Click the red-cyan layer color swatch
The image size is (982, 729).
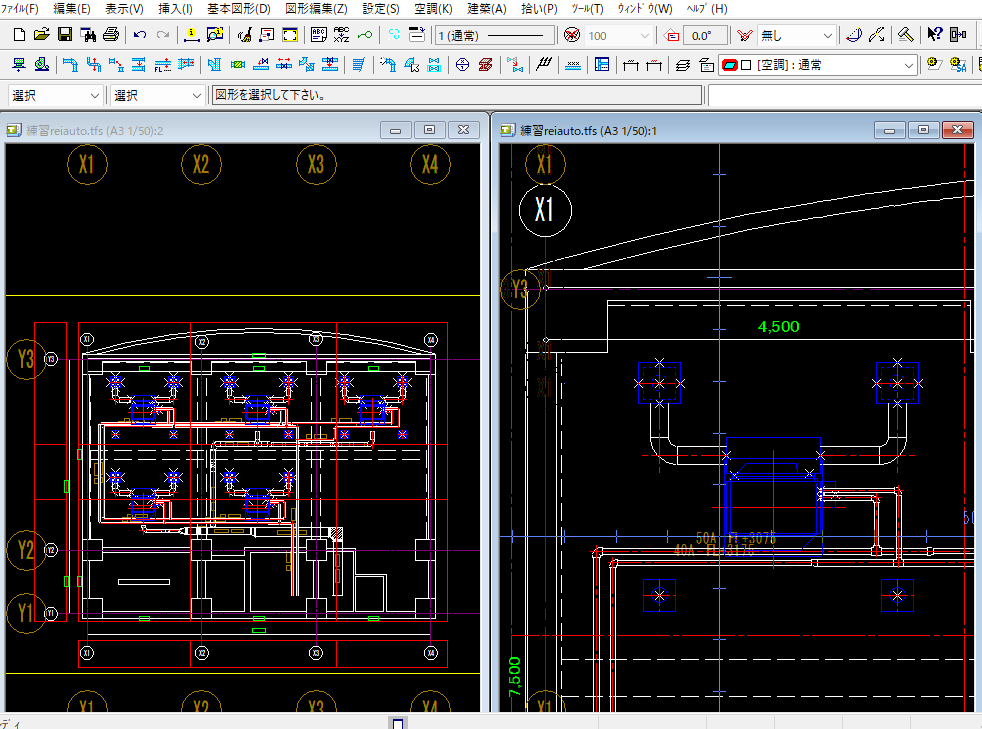point(729,65)
